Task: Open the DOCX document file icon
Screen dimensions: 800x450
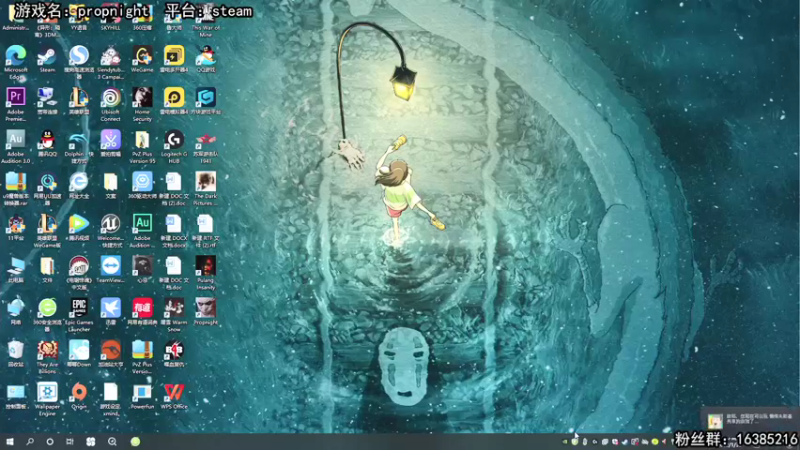Action: coord(174,231)
